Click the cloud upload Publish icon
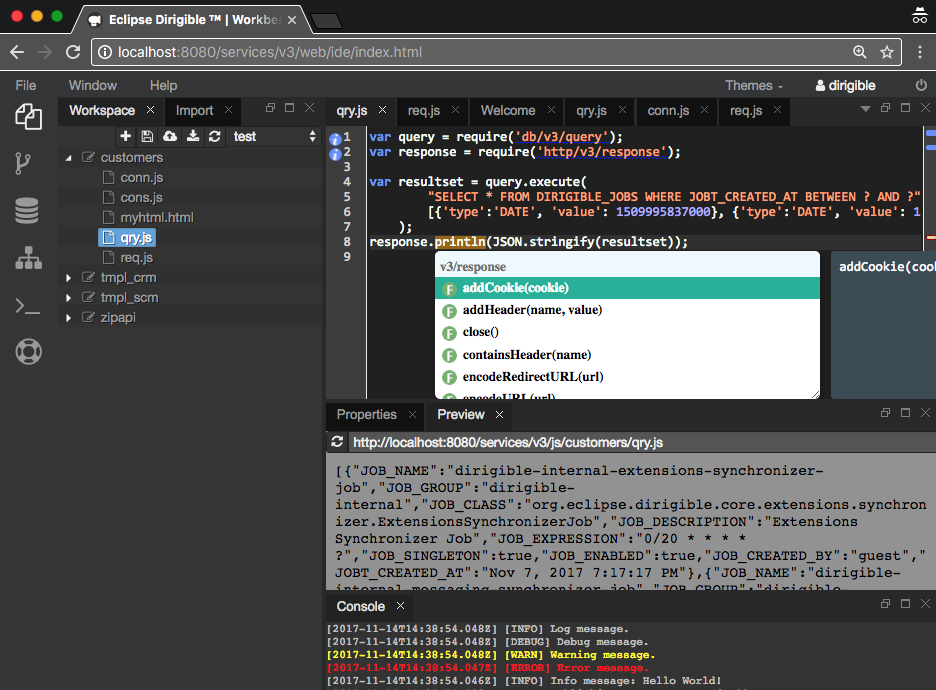The image size is (936, 690). click(170, 136)
